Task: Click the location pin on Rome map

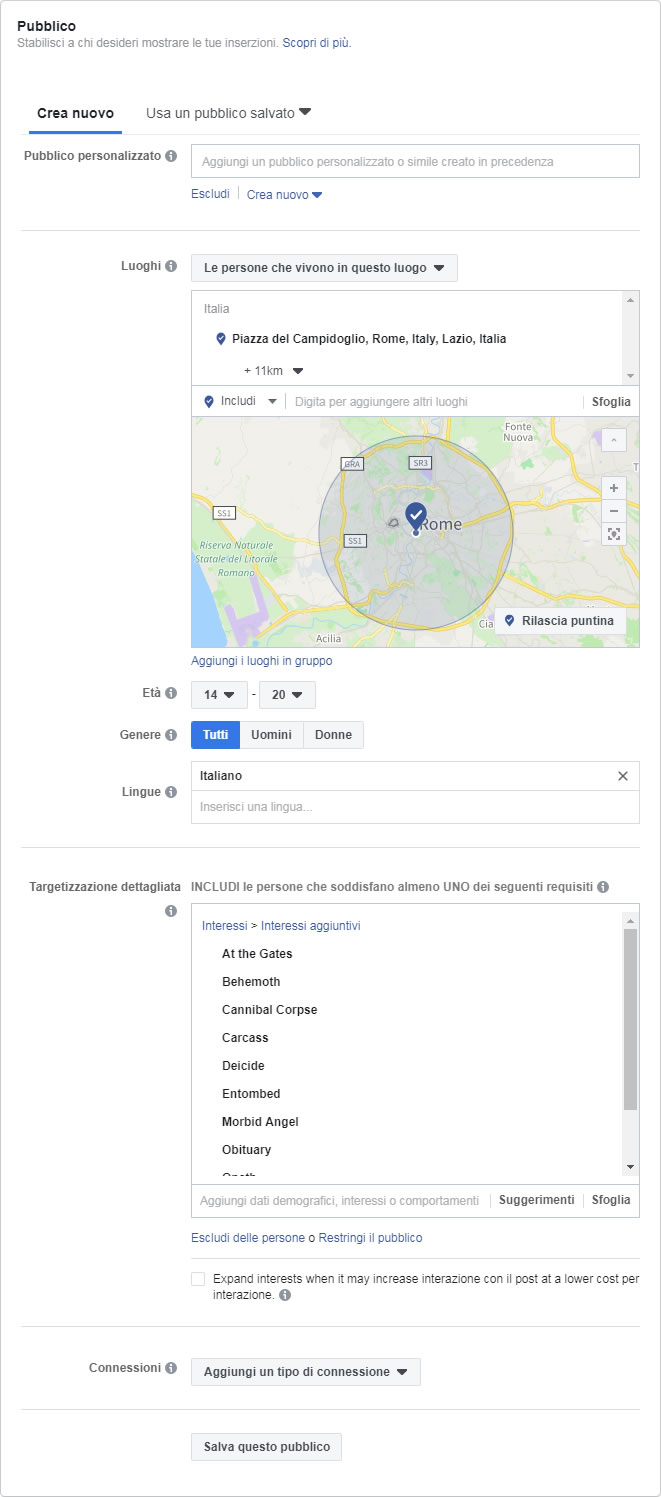Action: click(415, 517)
